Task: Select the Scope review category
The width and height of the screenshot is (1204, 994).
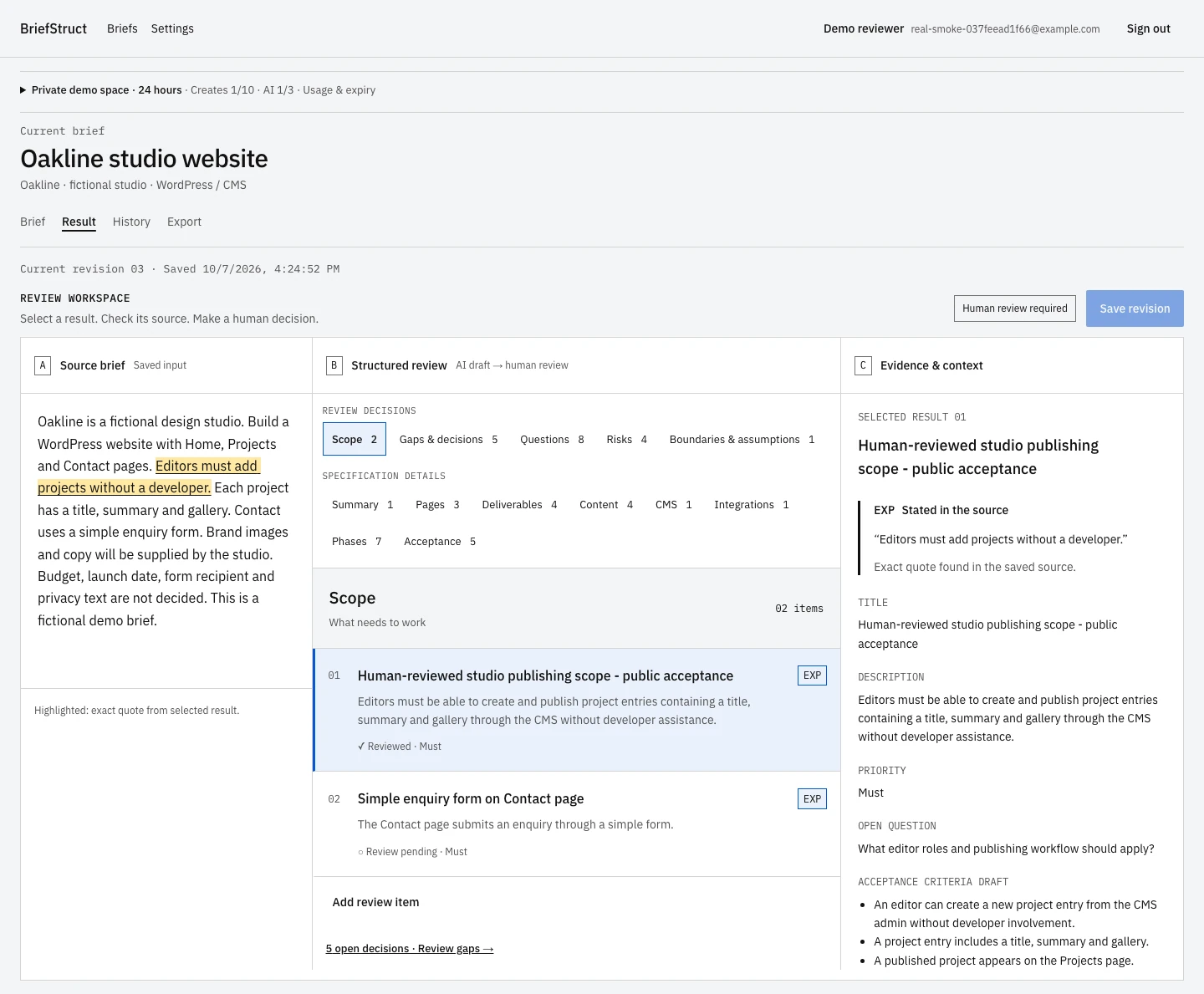Action: (355, 440)
